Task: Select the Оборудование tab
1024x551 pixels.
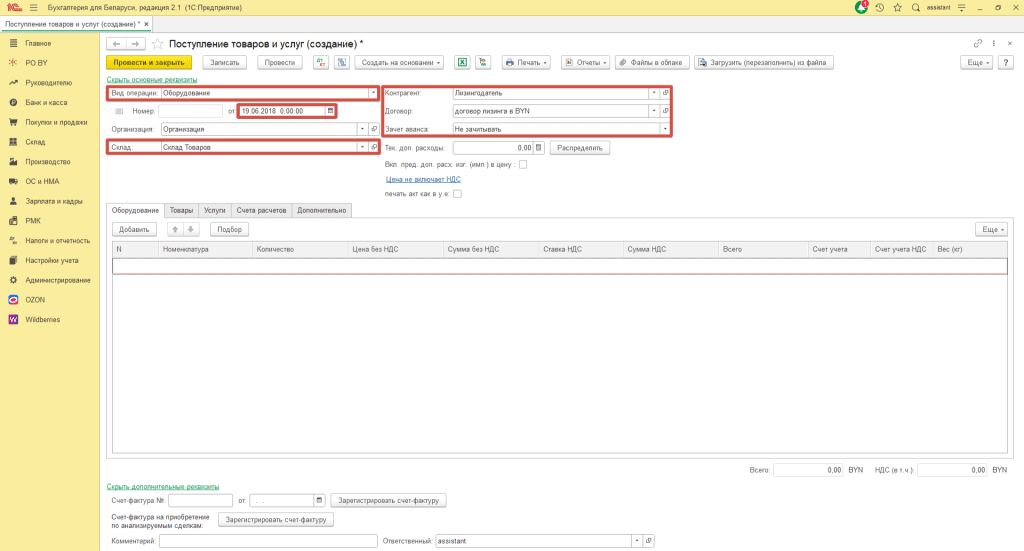Action: 135,210
